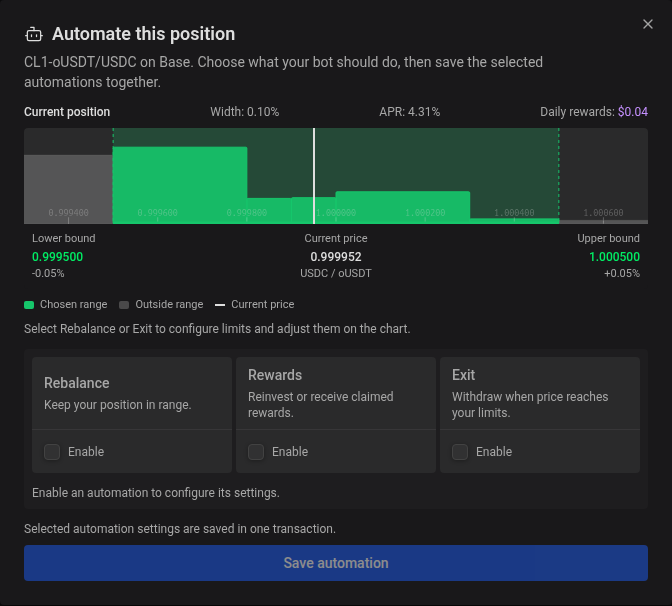
Task: Click the 0.999400 axis tick label
Action: (x=69, y=213)
